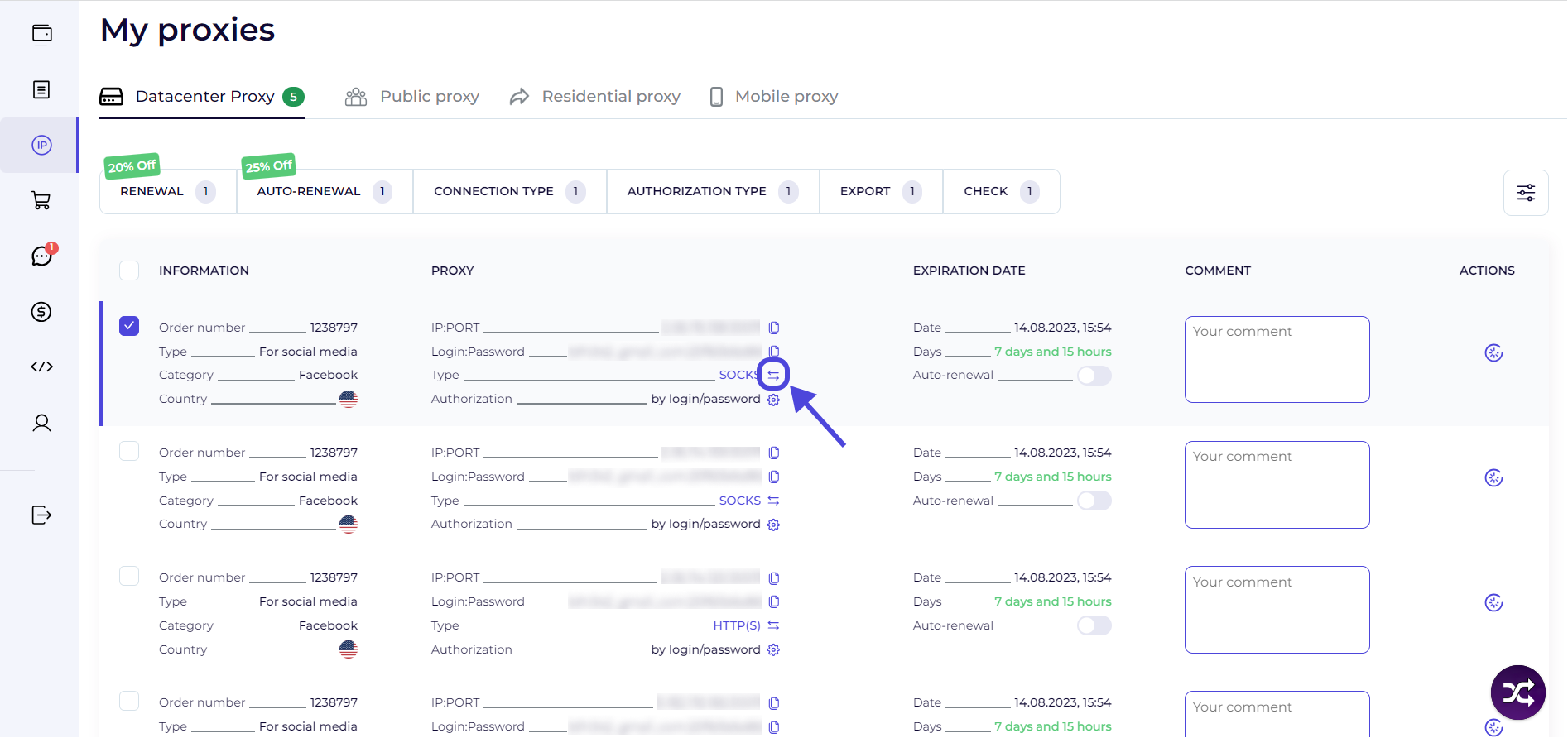Open the table filter settings button

(1526, 193)
